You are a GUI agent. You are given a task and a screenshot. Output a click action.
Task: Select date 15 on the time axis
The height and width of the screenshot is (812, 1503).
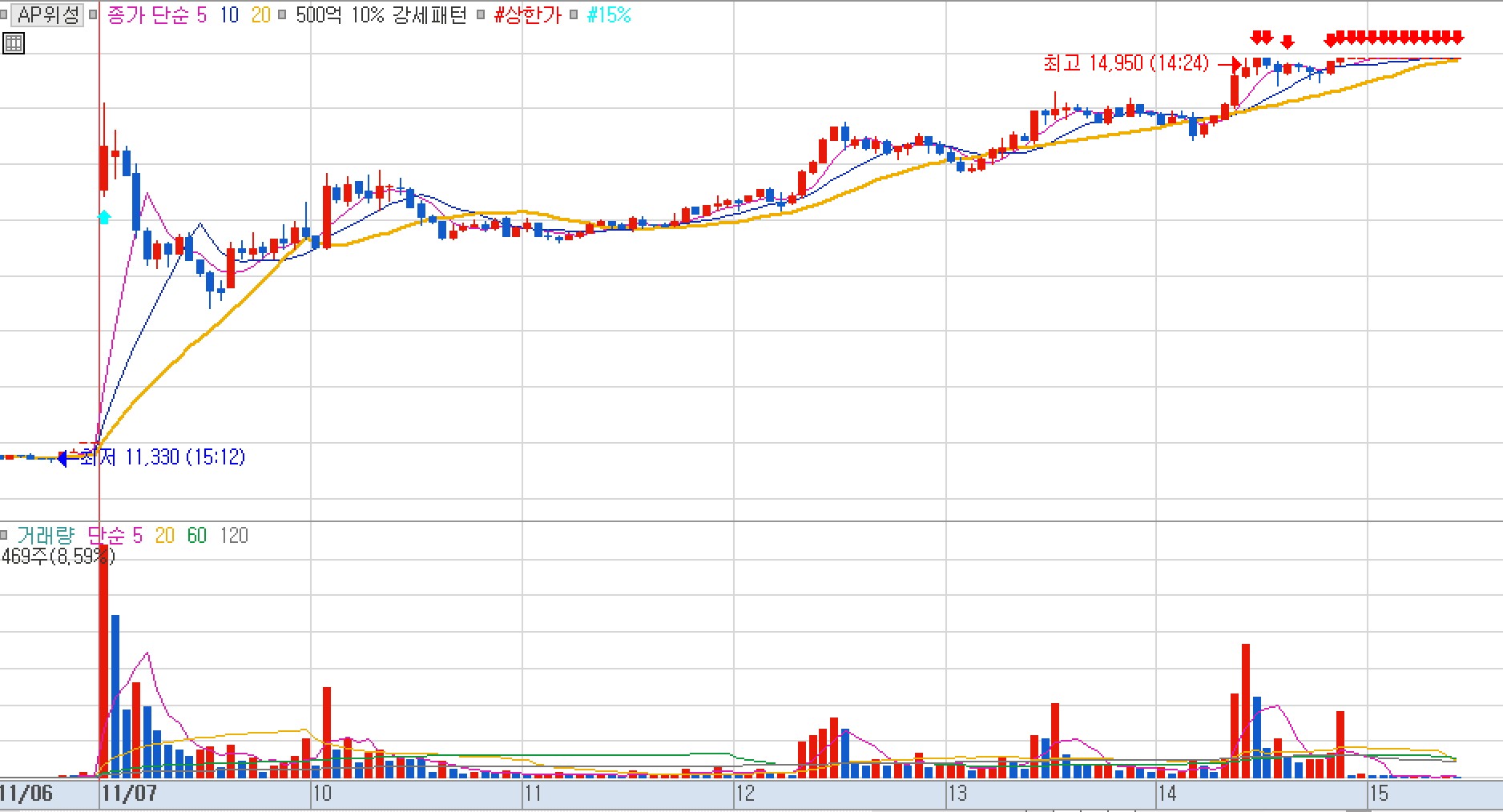click(x=1379, y=794)
